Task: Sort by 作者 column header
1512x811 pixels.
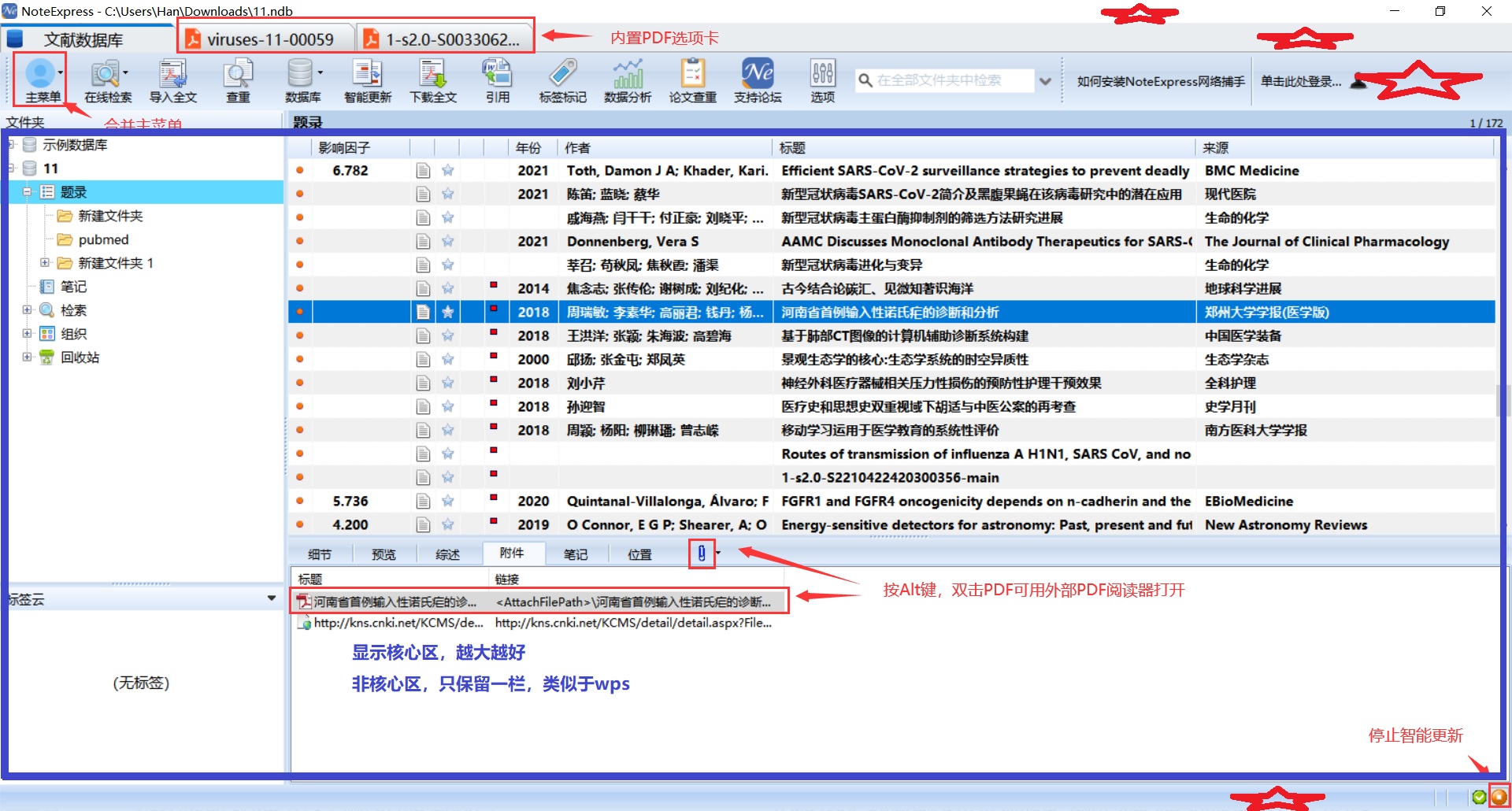Action: click(x=665, y=147)
